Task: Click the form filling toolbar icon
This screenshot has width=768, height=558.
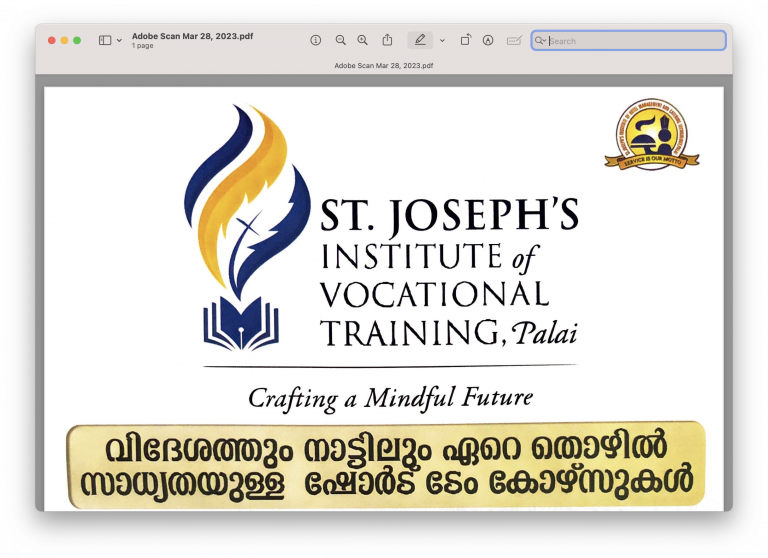Action: (514, 40)
